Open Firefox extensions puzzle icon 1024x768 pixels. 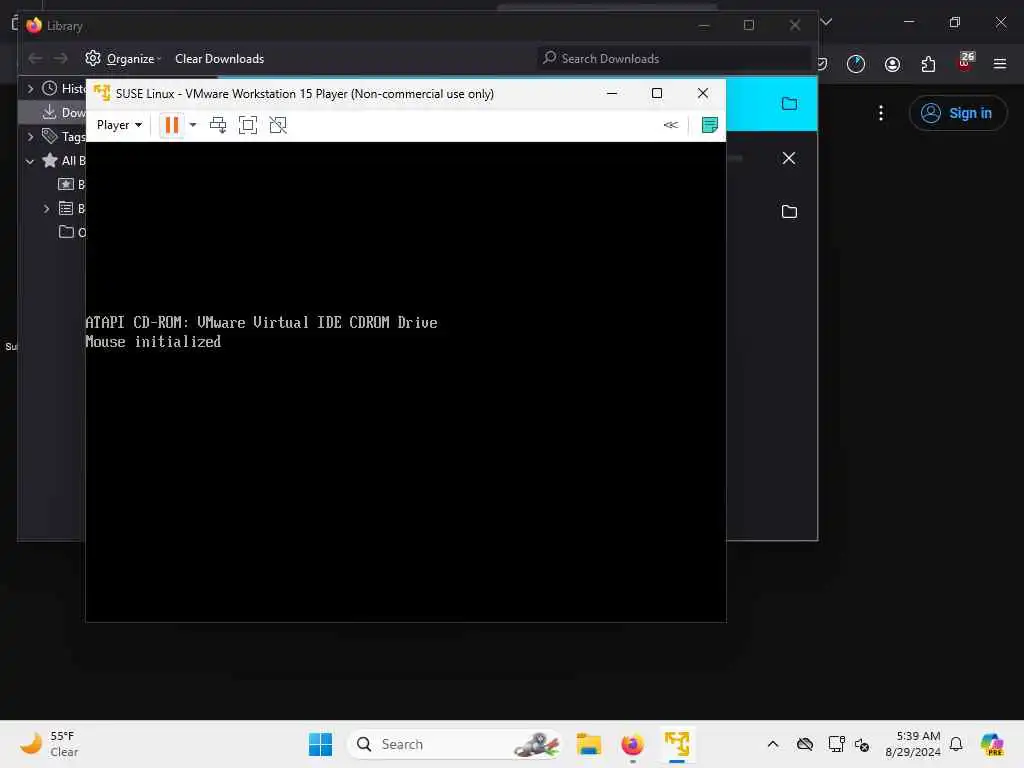pos(928,63)
